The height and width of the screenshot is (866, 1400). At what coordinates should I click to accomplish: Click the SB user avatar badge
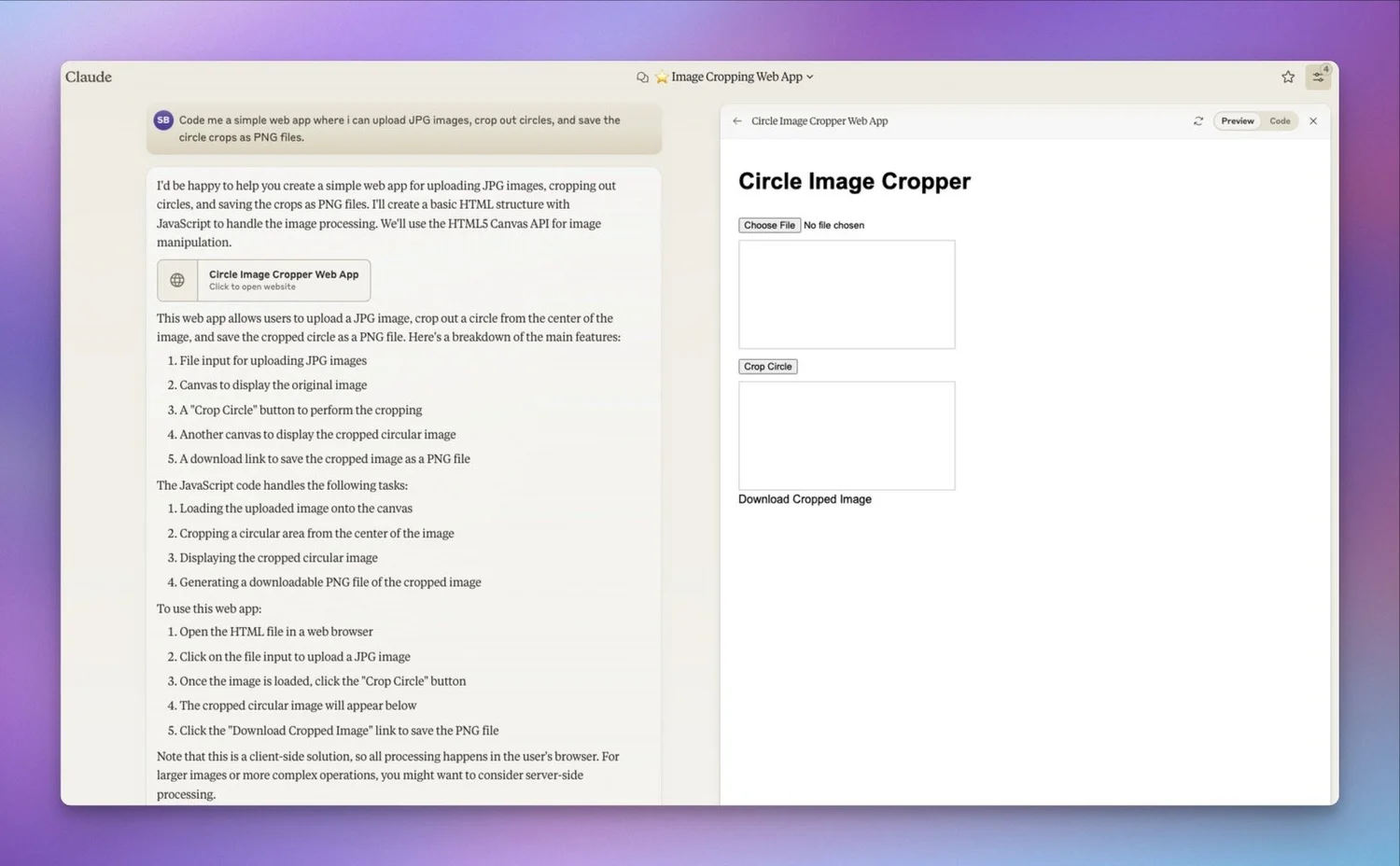[163, 119]
